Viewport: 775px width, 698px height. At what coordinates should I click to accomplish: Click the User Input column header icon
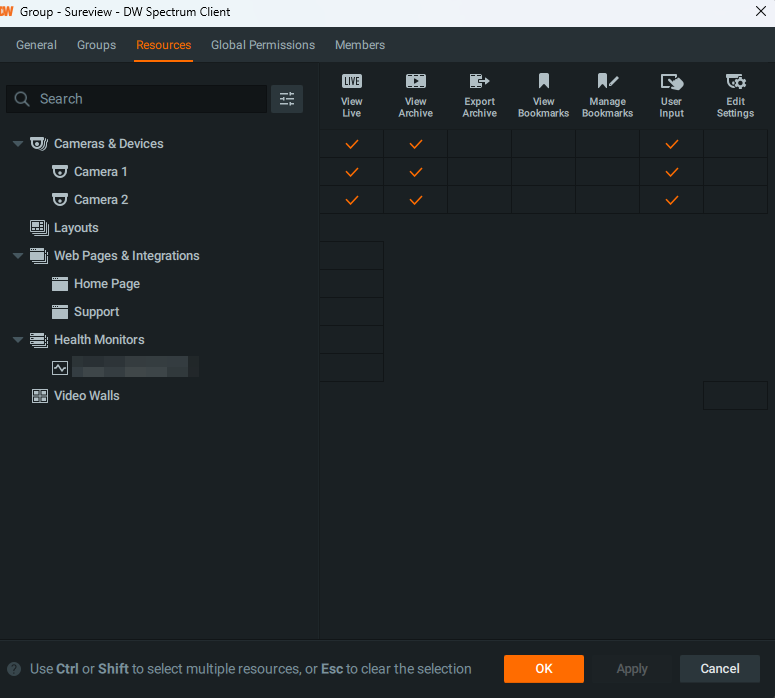672,82
